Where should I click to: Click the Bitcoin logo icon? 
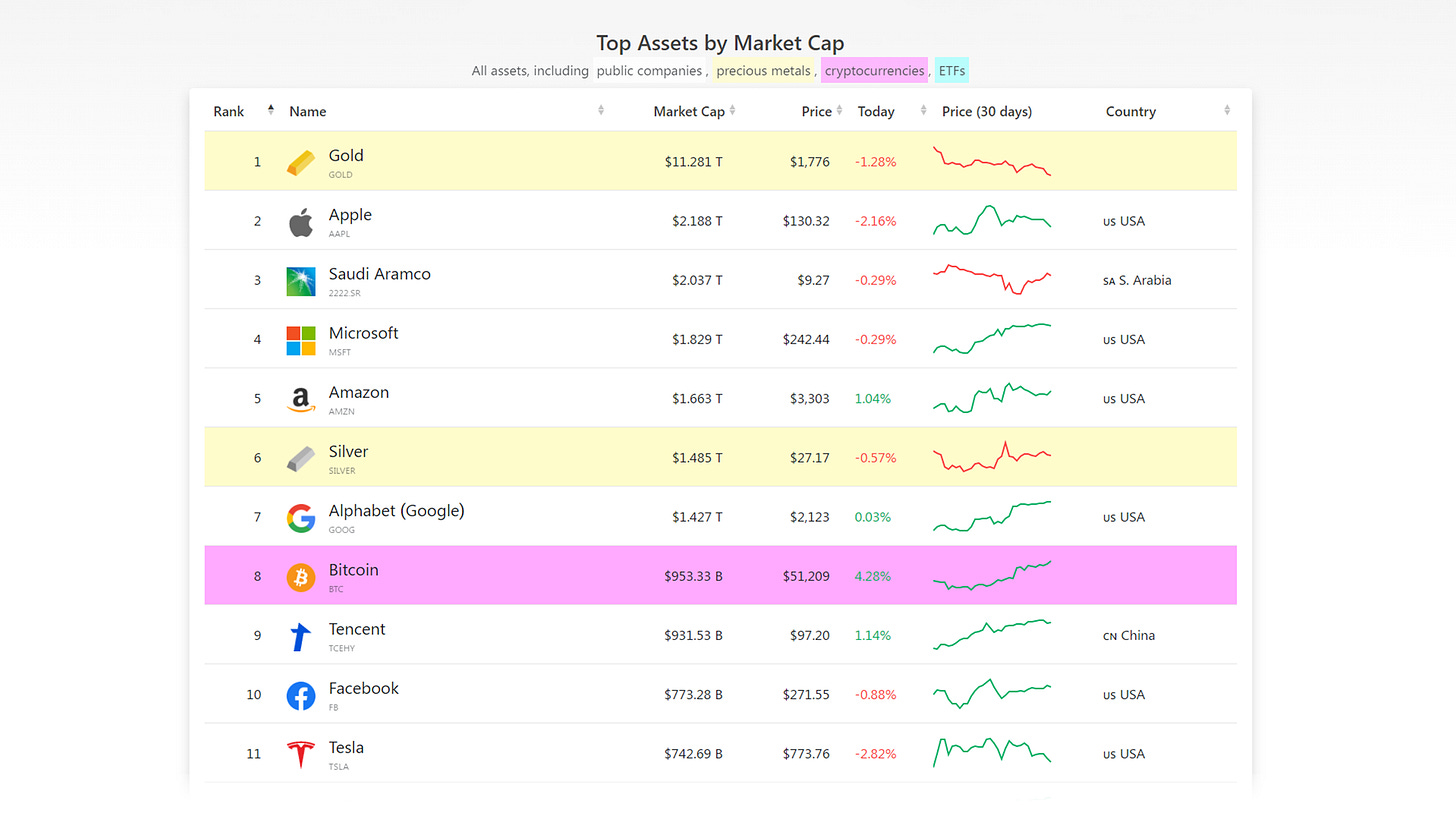[x=300, y=577]
